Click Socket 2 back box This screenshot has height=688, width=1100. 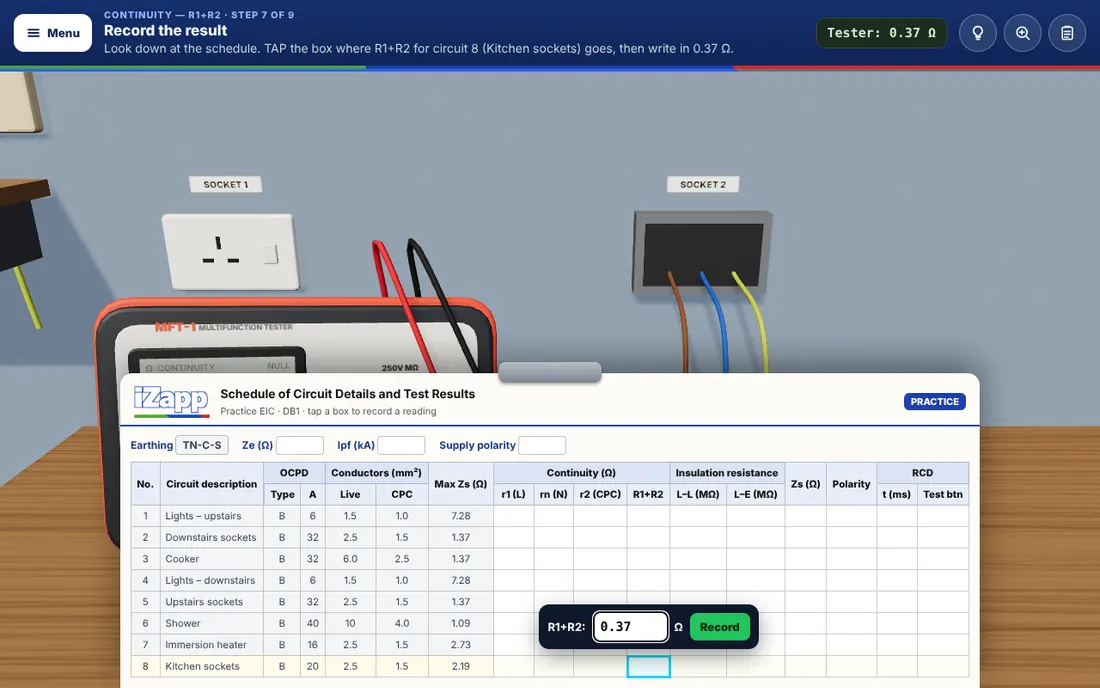pyautogui.click(x=703, y=252)
